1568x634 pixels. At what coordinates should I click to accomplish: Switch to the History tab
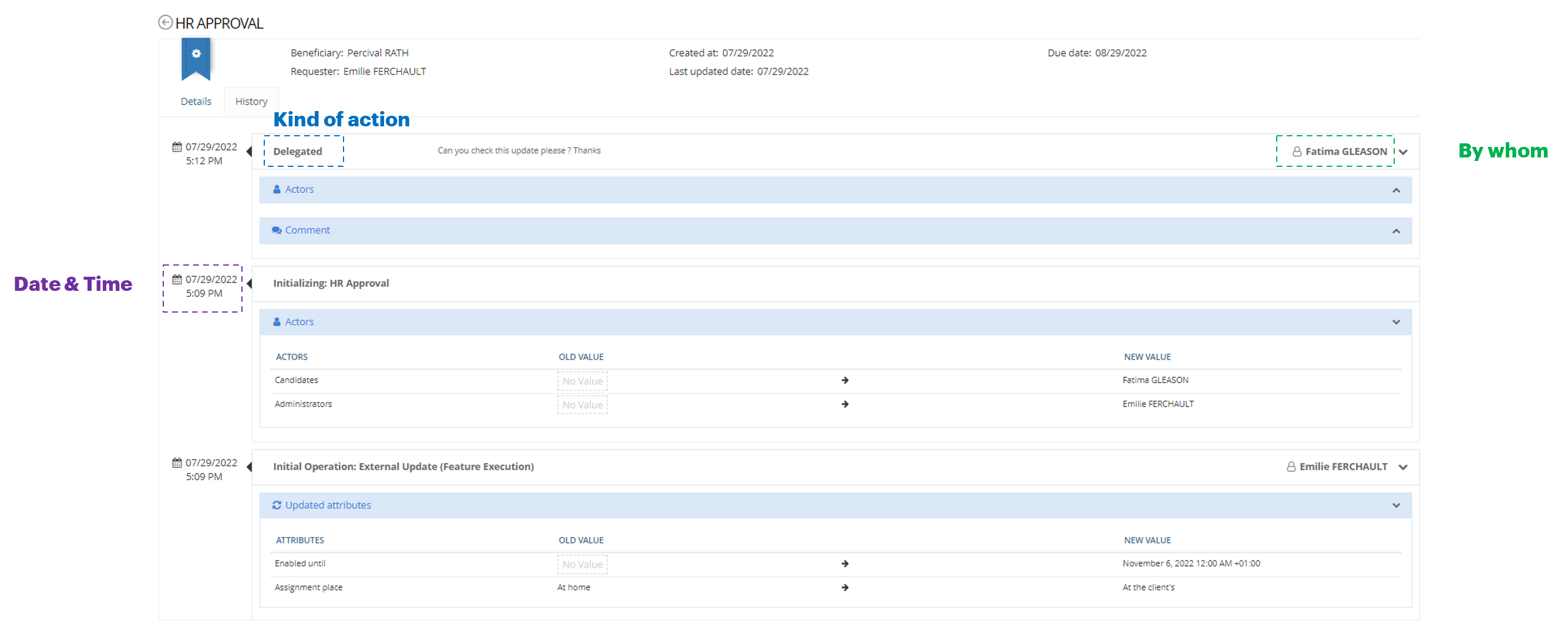pos(251,101)
